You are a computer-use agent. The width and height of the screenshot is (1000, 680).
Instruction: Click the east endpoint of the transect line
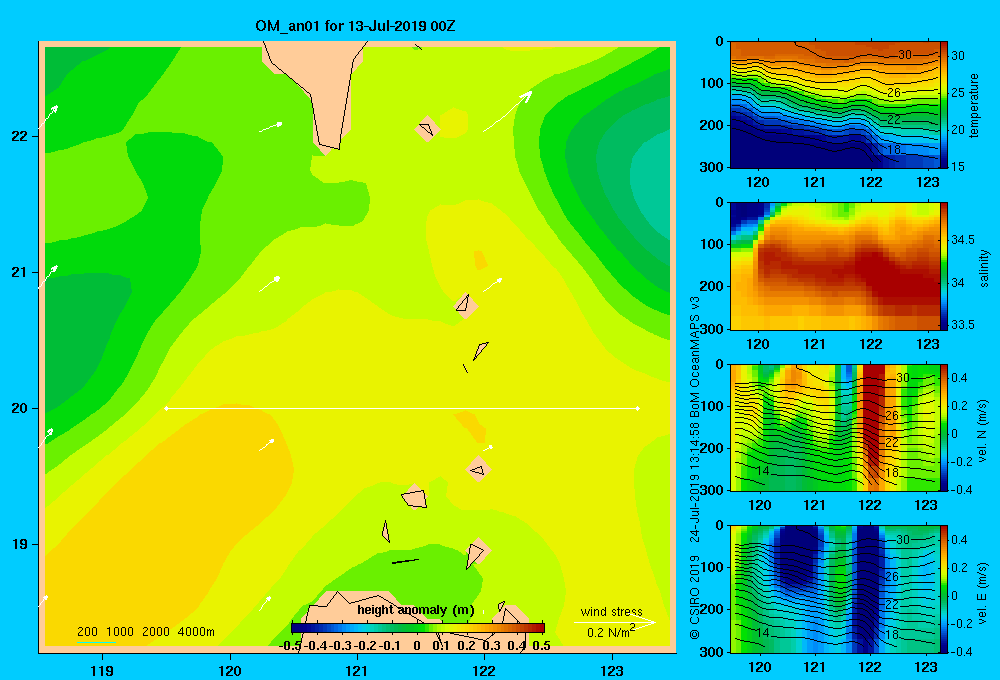tap(638, 408)
